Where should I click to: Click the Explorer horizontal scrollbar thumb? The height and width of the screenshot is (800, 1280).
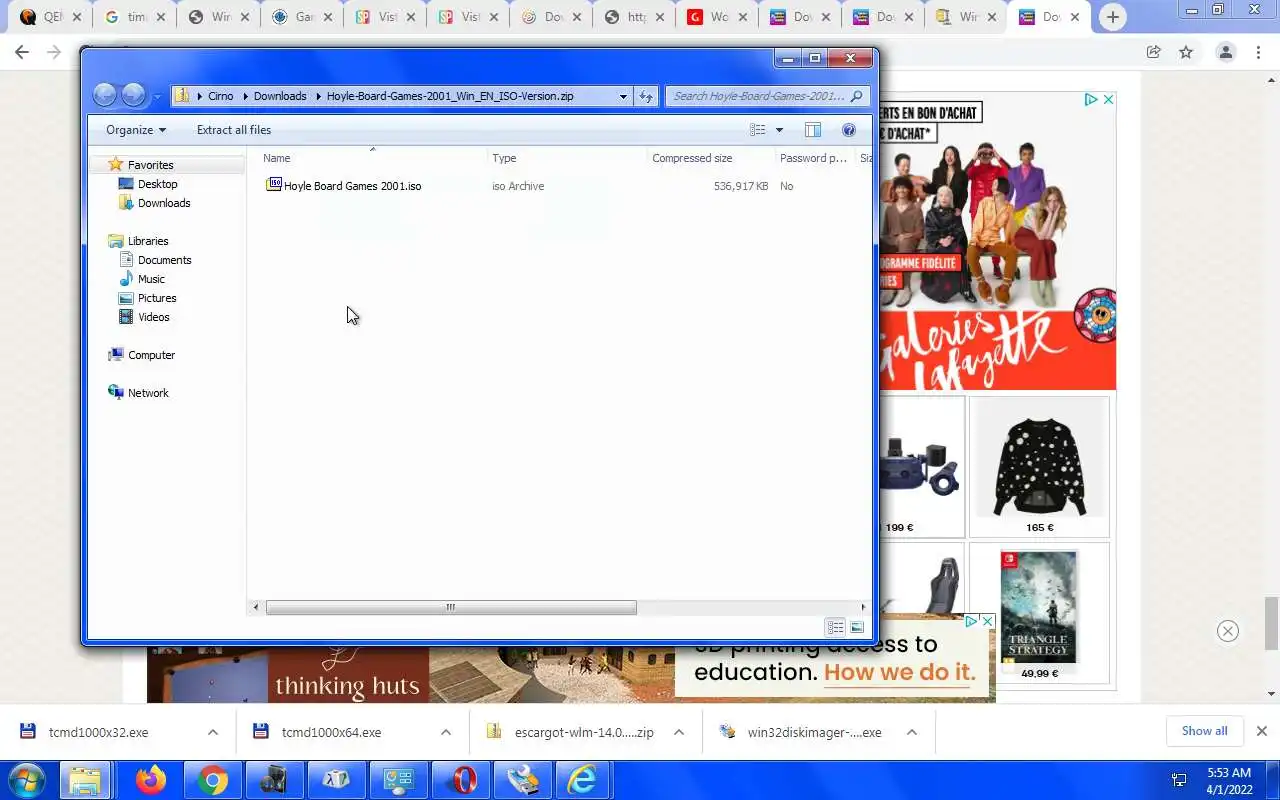[x=451, y=607]
